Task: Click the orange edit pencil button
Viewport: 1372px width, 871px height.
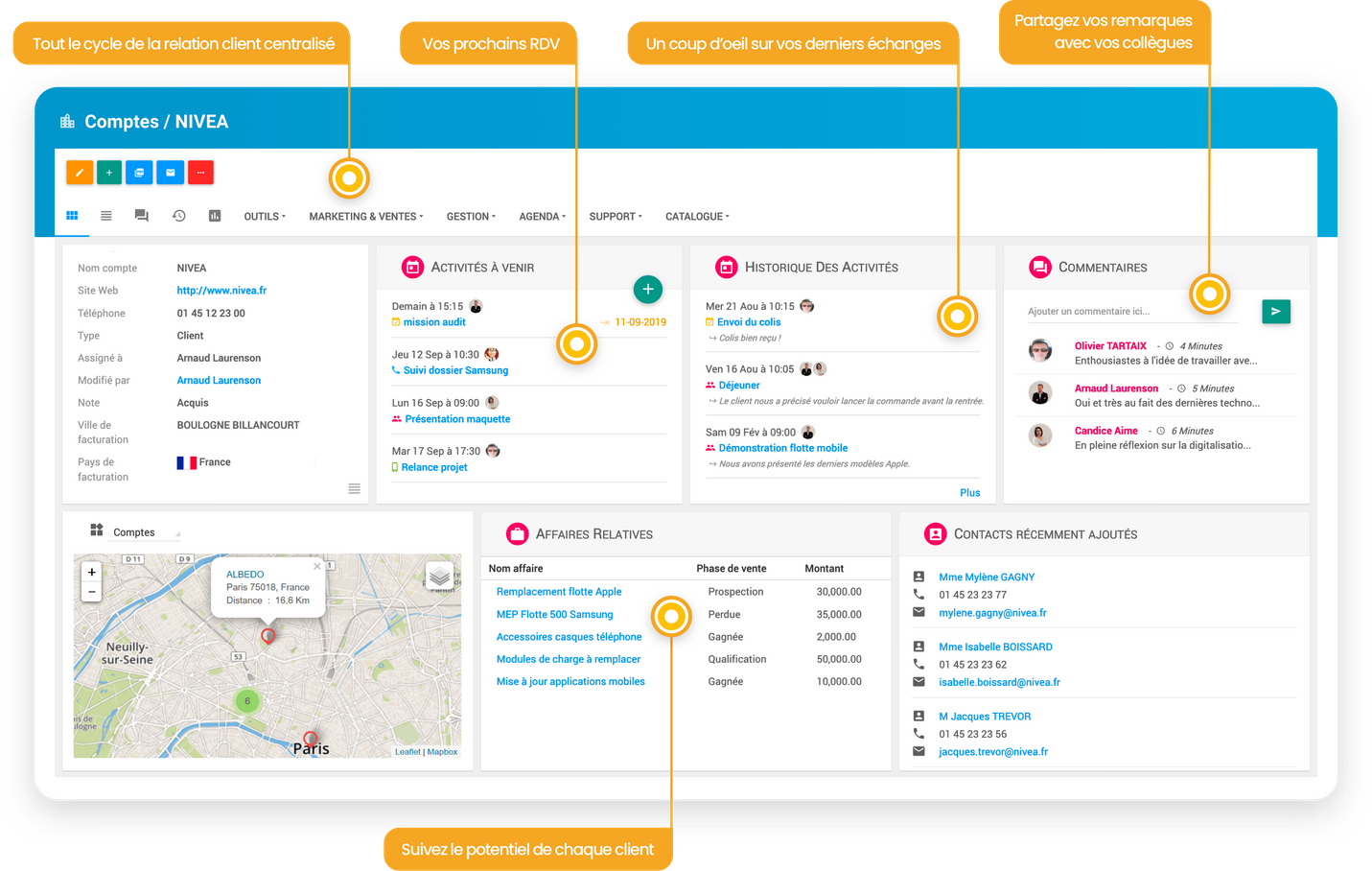Action: [x=80, y=173]
